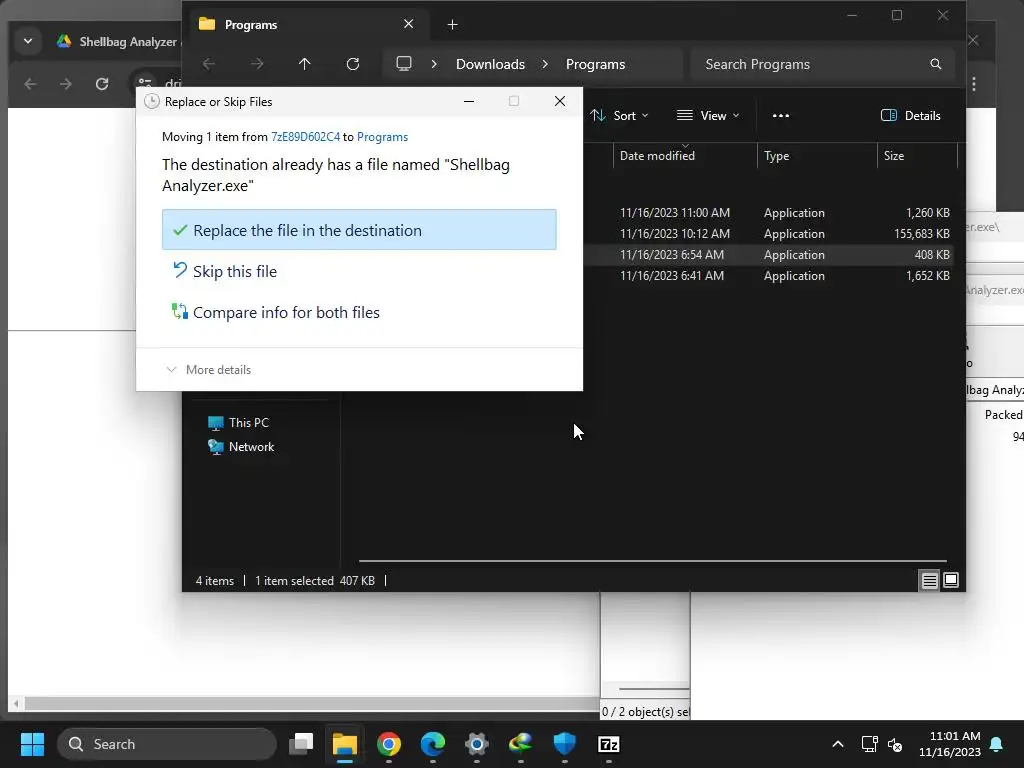This screenshot has width=1024, height=768.
Task: Close the Replace or Skip Files dialog
Action: [560, 101]
